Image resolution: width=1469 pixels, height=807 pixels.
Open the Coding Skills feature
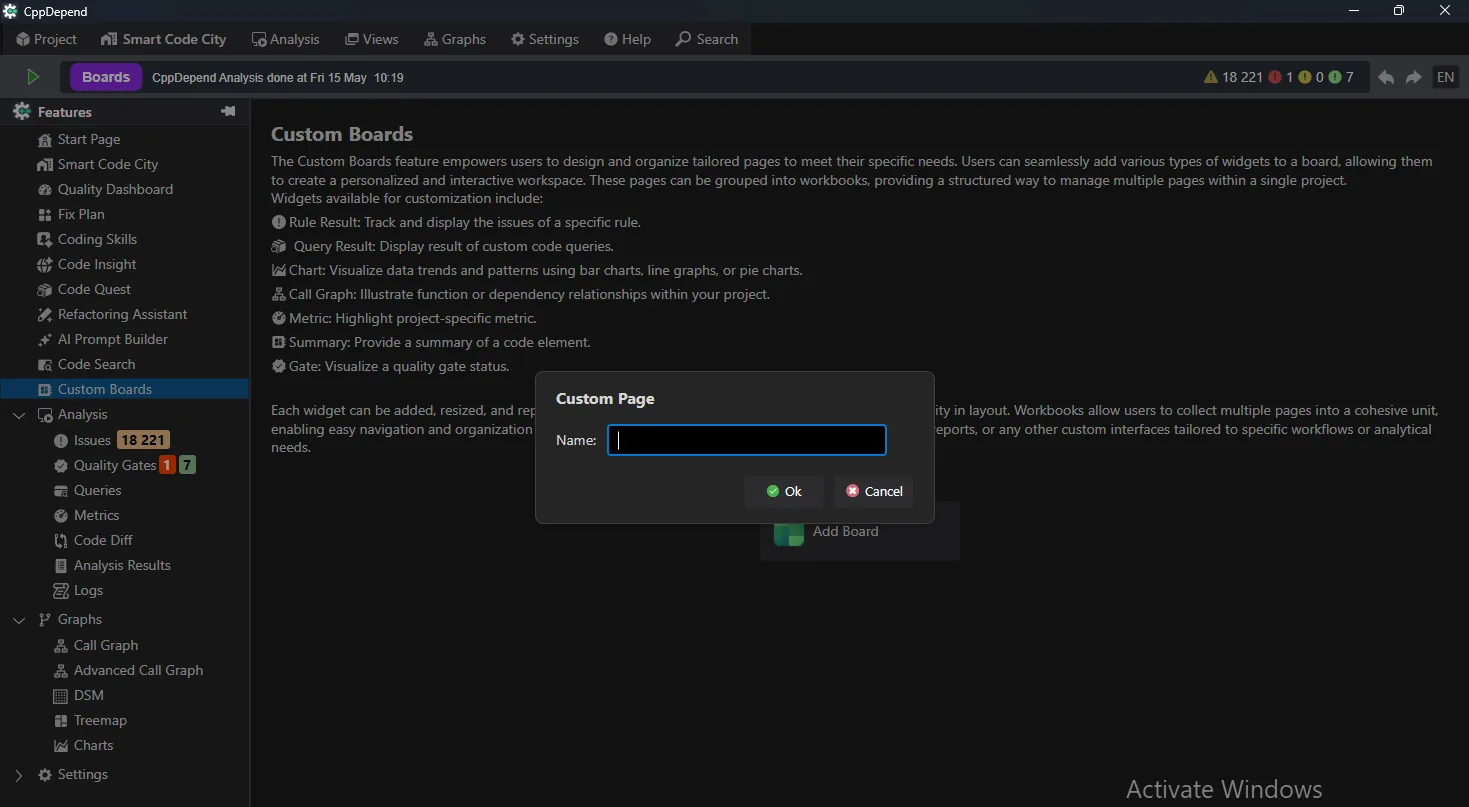coord(87,239)
